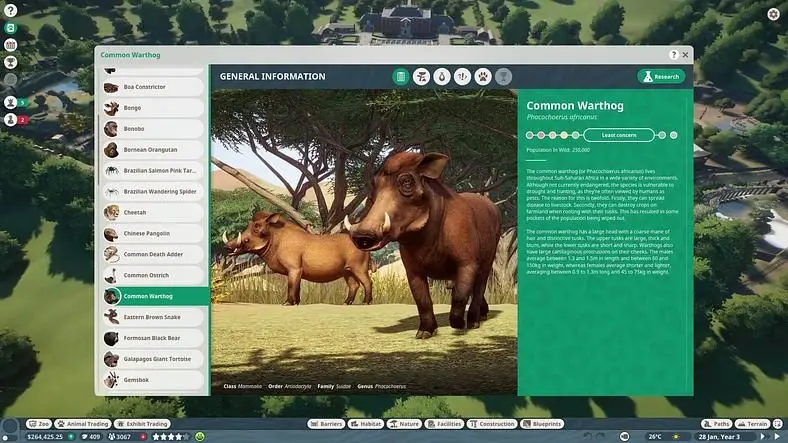Select the General Information tab icon

point(401,76)
